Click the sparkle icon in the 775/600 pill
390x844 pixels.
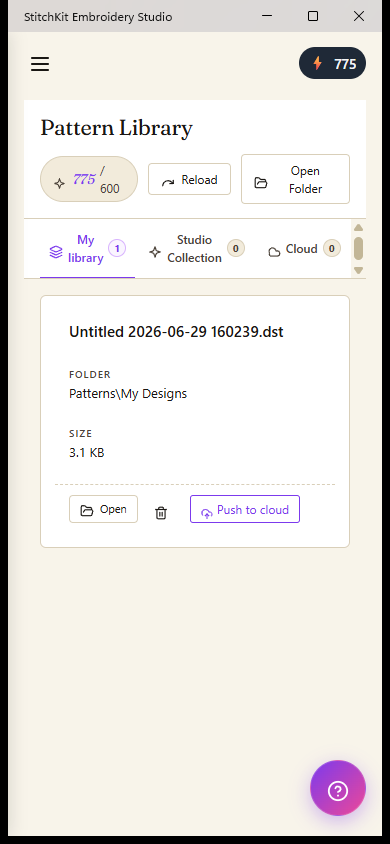click(60, 183)
